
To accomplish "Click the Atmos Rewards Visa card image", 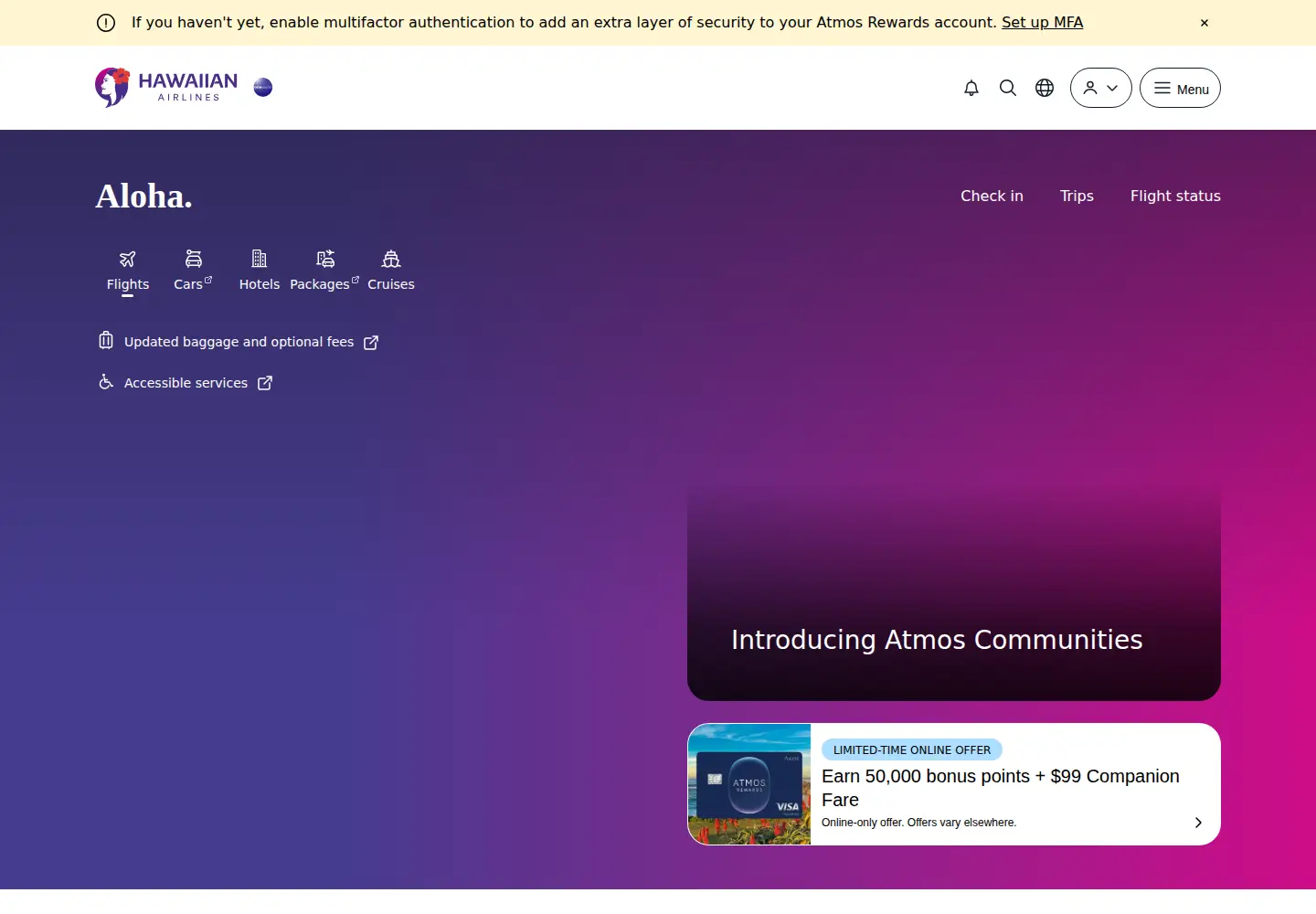I will click(749, 784).
